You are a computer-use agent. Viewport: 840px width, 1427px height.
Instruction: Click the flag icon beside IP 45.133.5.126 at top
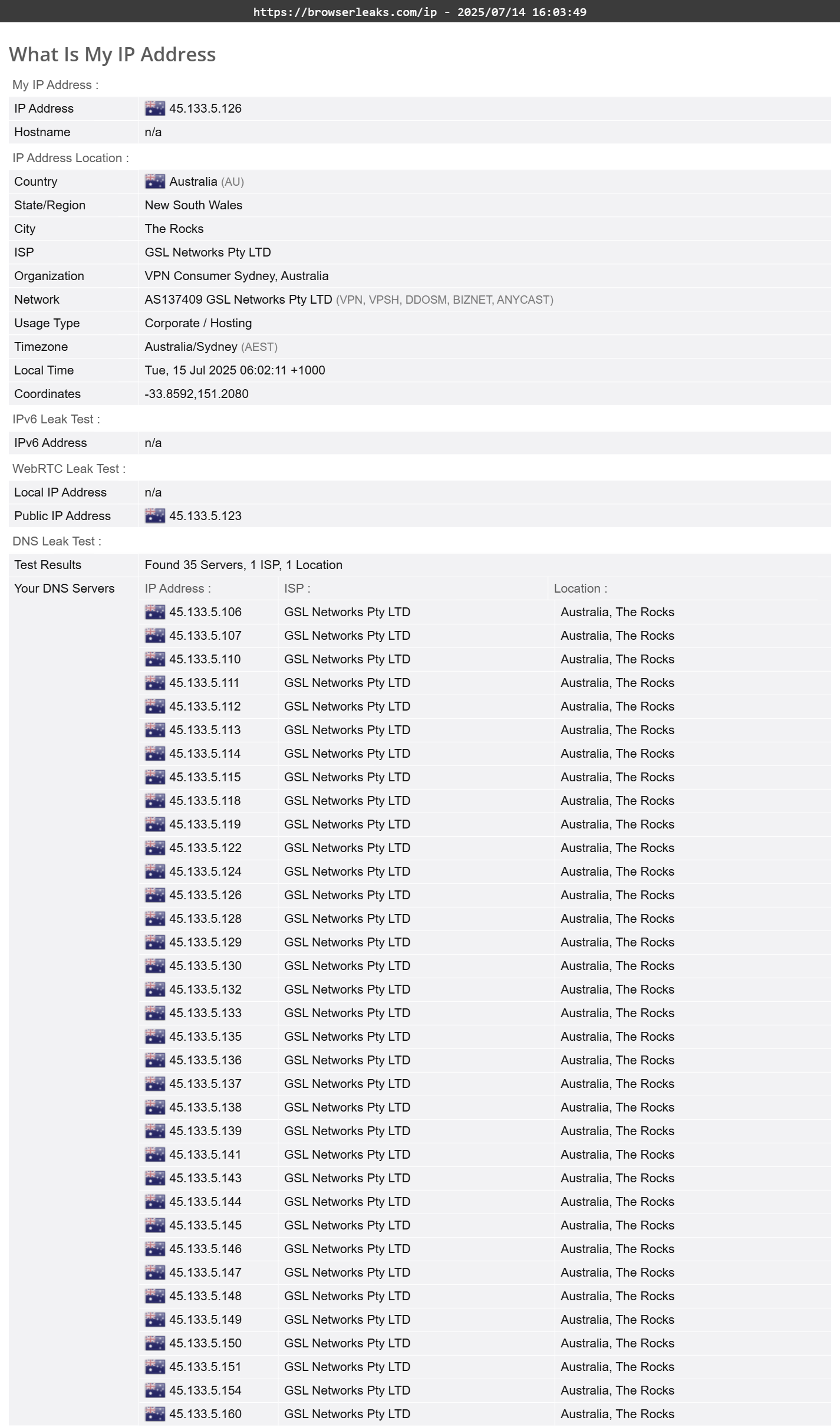pos(155,108)
